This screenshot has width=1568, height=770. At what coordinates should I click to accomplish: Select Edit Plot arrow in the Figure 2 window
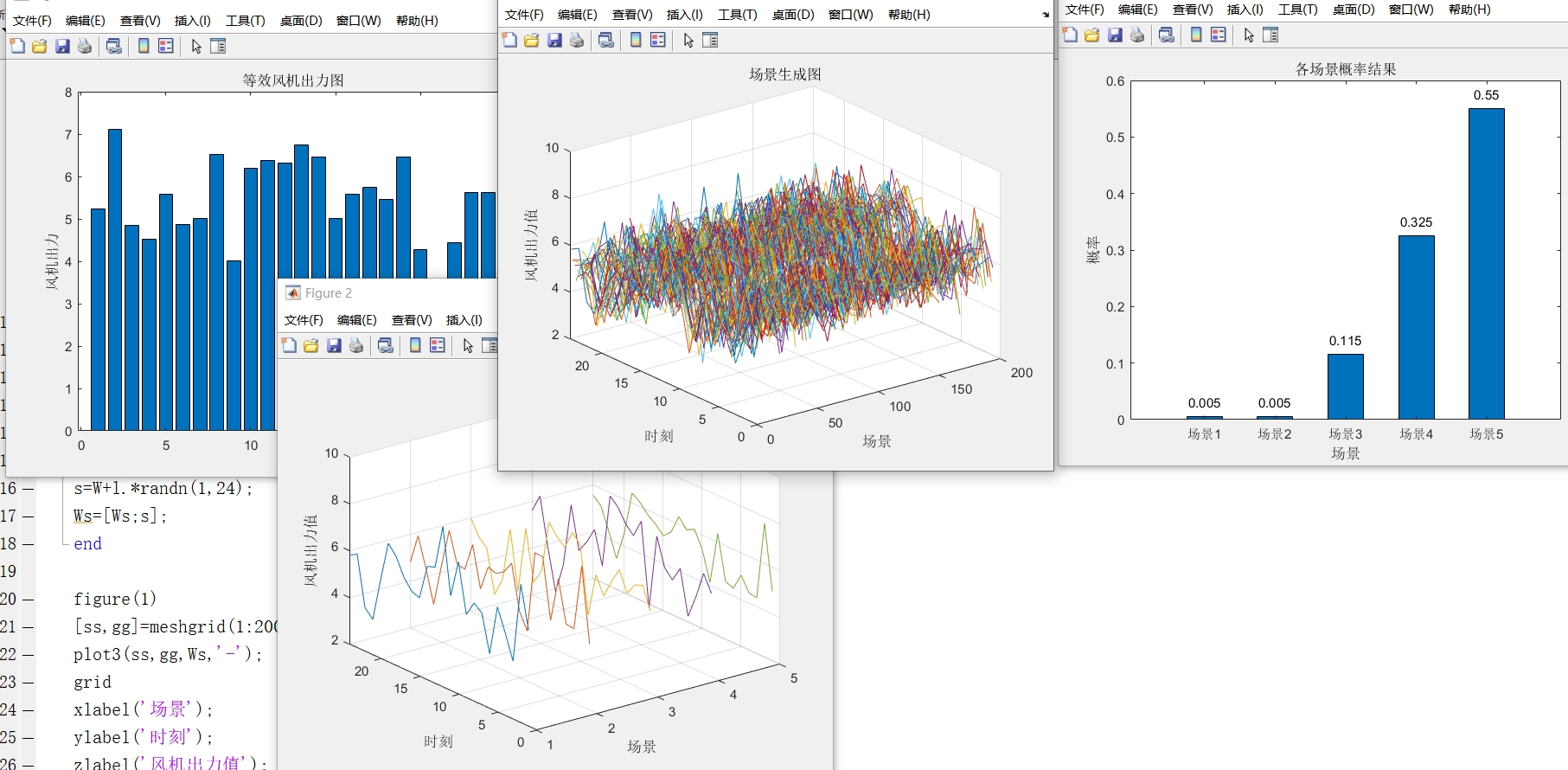tap(468, 345)
